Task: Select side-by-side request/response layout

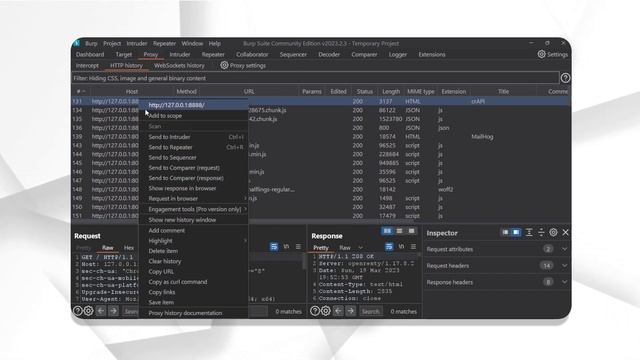Action: coord(387,231)
